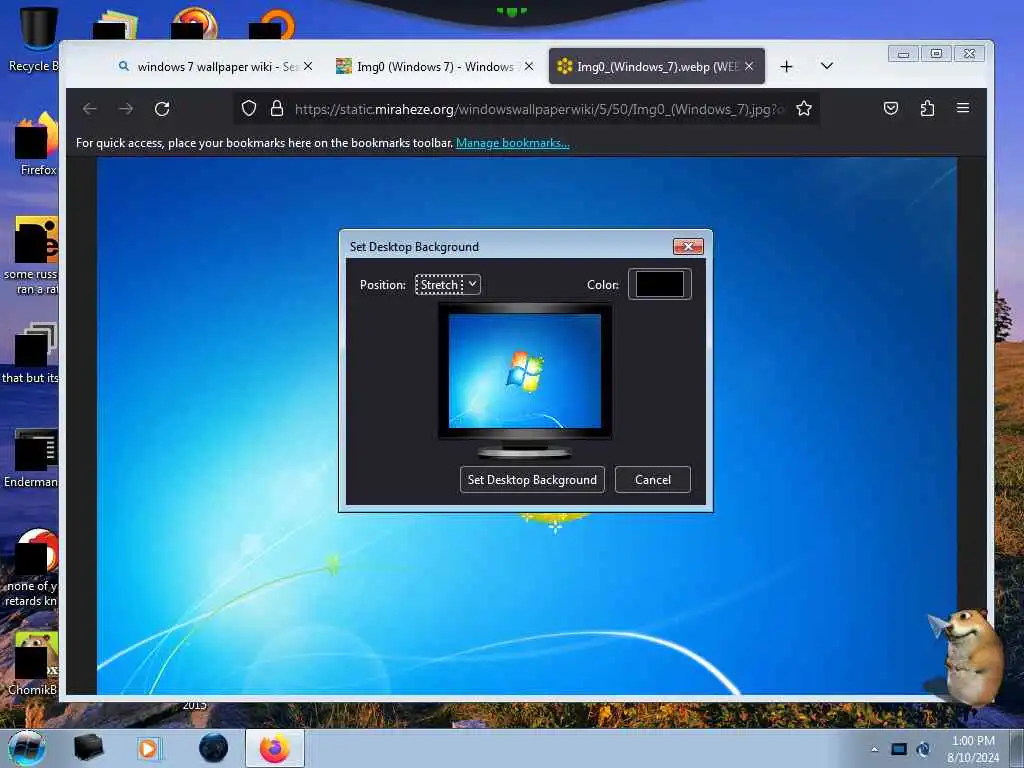Show hidden system tray icons arrow
Screen dimensions: 1024x768
[x=874, y=749]
